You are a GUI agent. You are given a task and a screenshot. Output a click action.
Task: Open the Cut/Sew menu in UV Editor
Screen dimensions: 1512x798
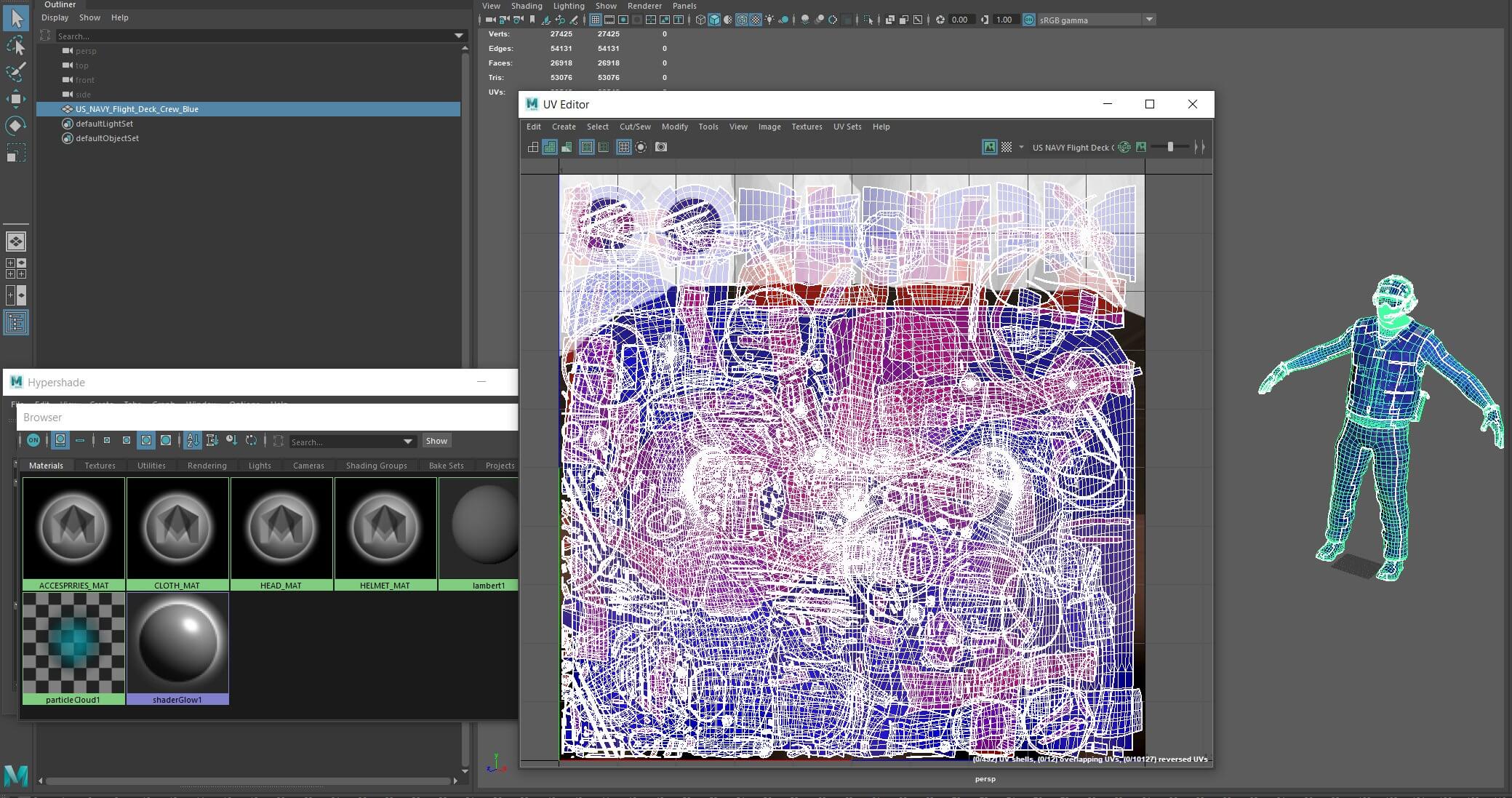coord(634,127)
